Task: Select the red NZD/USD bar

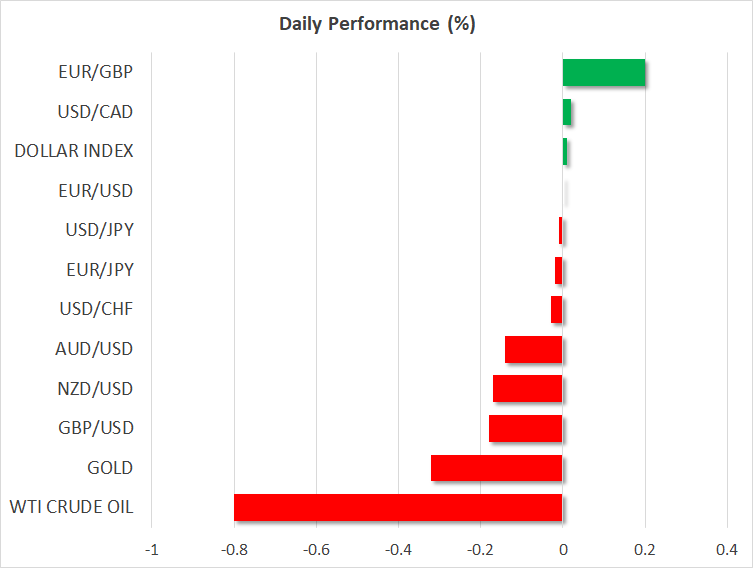Action: click(x=527, y=389)
